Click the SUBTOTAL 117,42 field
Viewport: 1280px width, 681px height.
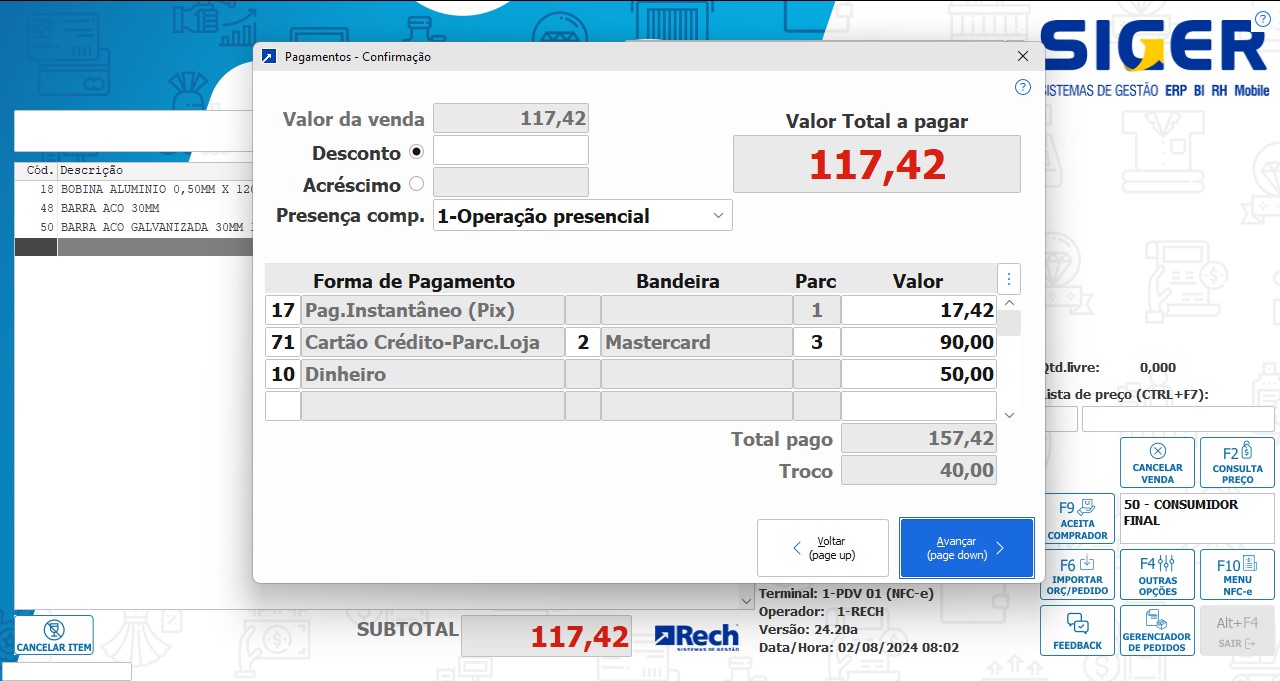click(547, 636)
